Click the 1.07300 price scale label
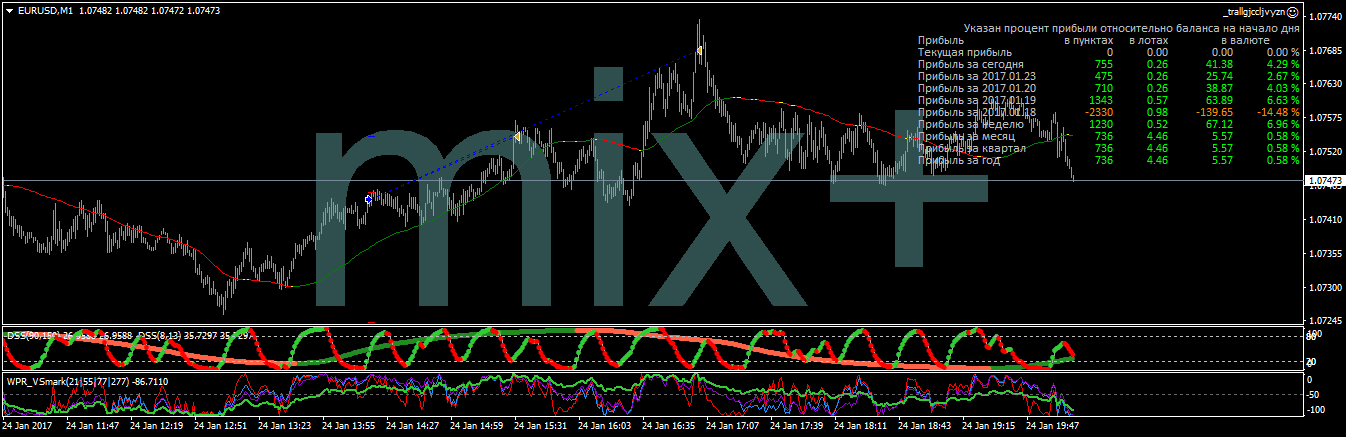The height and width of the screenshot is (437, 1346). [x=1325, y=288]
